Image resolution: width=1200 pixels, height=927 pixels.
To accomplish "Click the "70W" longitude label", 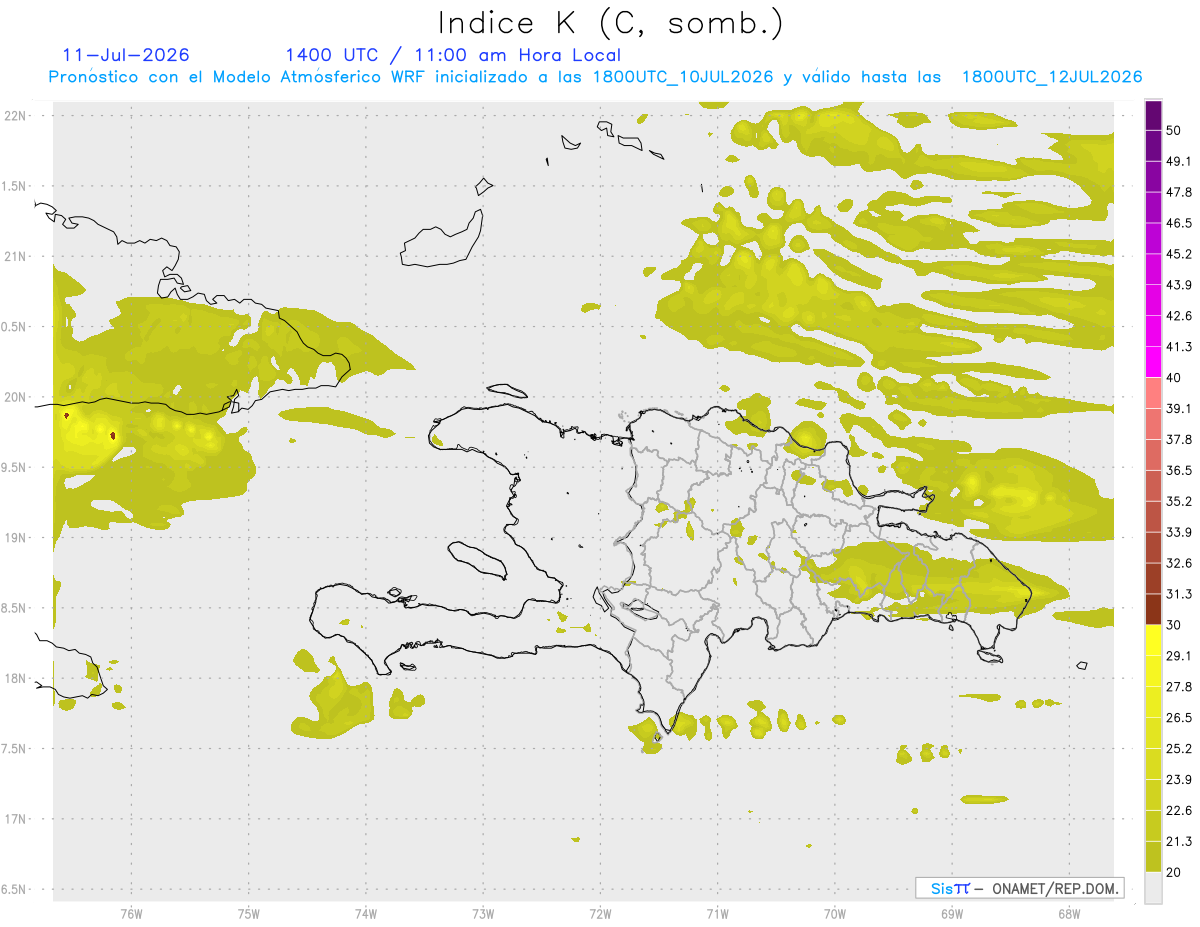I will pyautogui.click(x=835, y=913).
